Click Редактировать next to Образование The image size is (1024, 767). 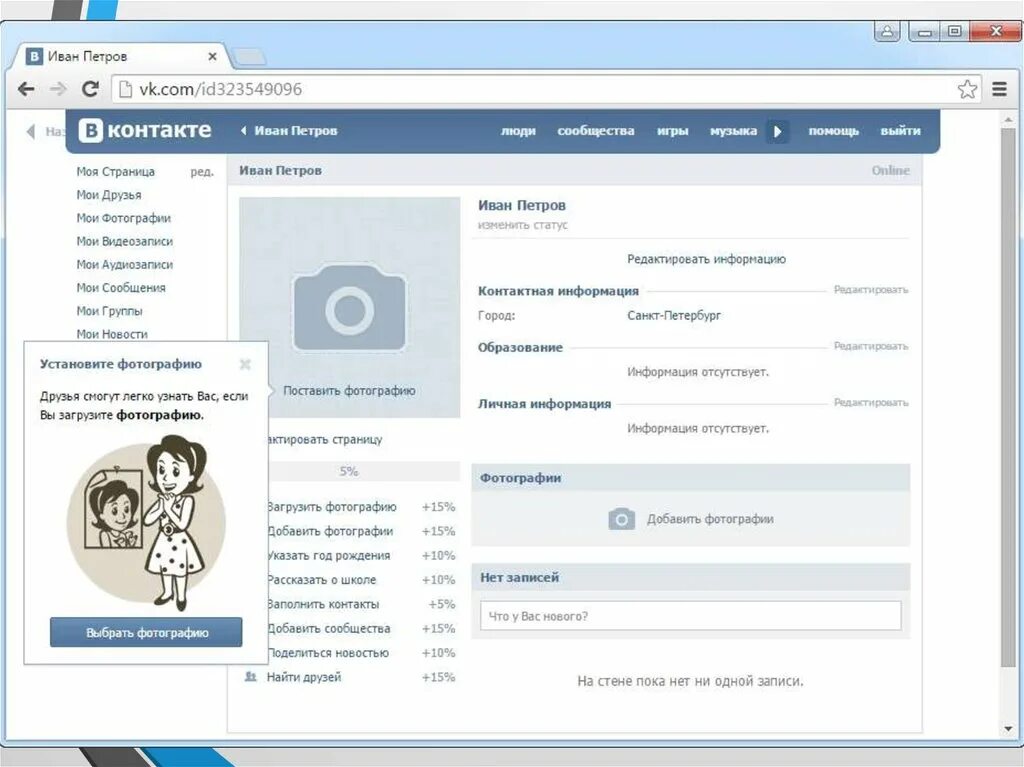point(871,346)
